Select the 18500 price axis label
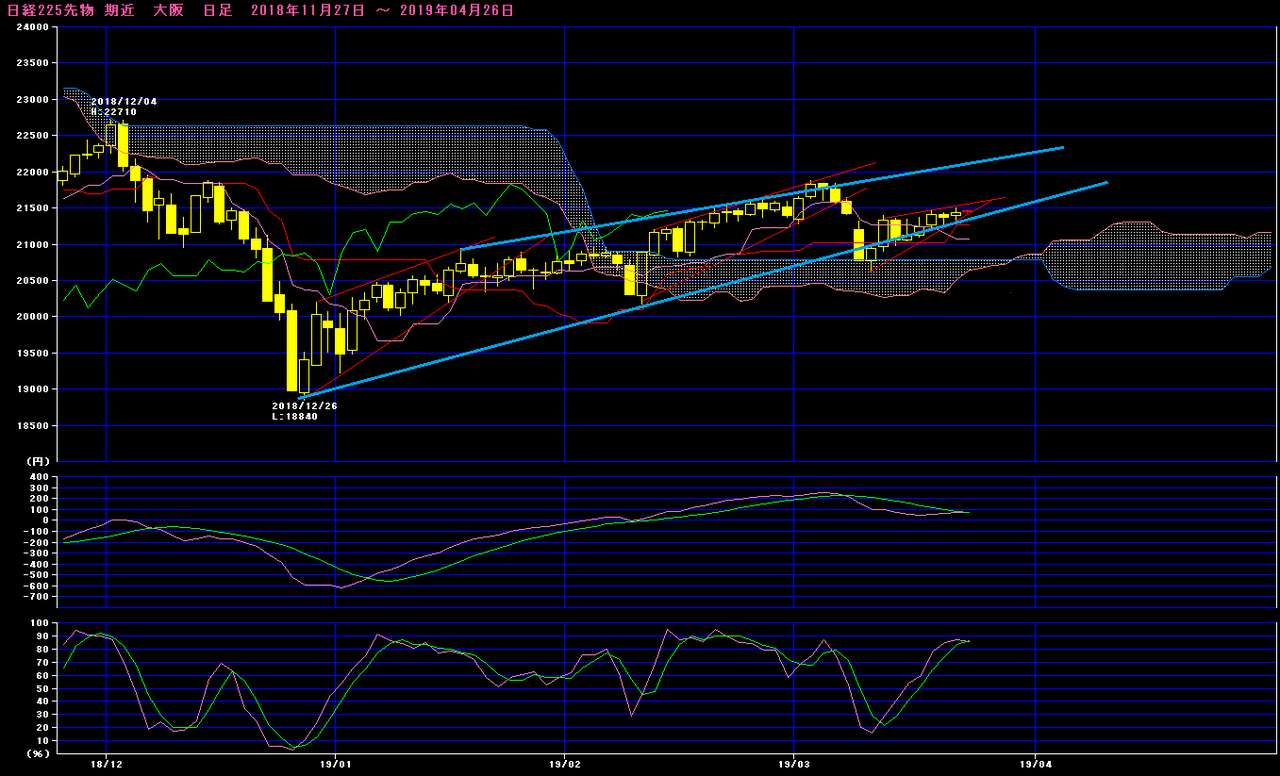 point(34,426)
